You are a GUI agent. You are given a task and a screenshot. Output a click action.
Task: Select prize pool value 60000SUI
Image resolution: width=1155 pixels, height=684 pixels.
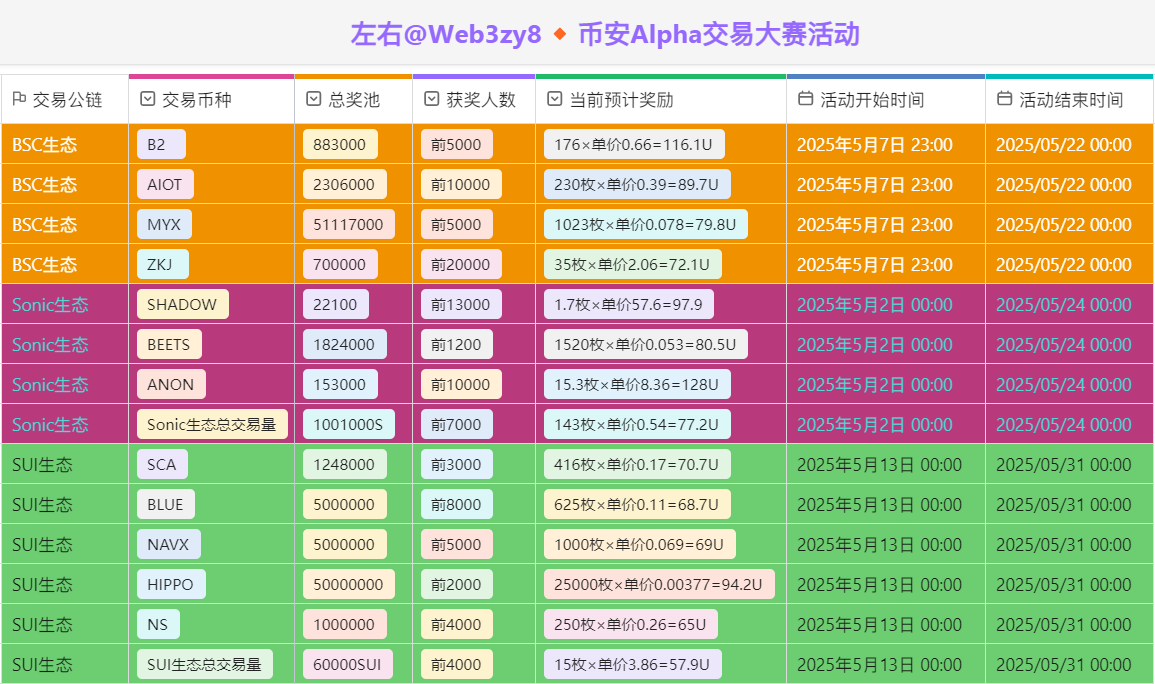[x=348, y=664]
